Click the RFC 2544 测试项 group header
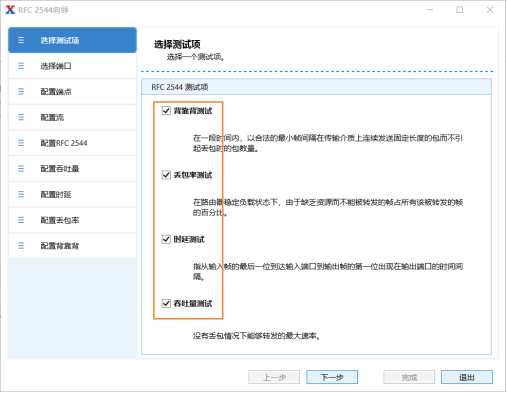Screen dimensions: 507x393 pos(316,87)
